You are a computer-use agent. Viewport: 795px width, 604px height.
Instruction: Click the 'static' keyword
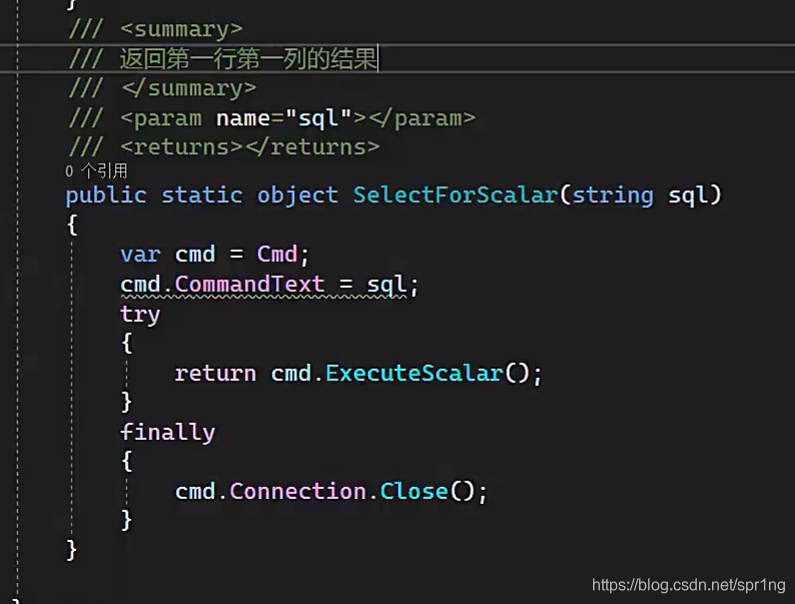pos(202,195)
